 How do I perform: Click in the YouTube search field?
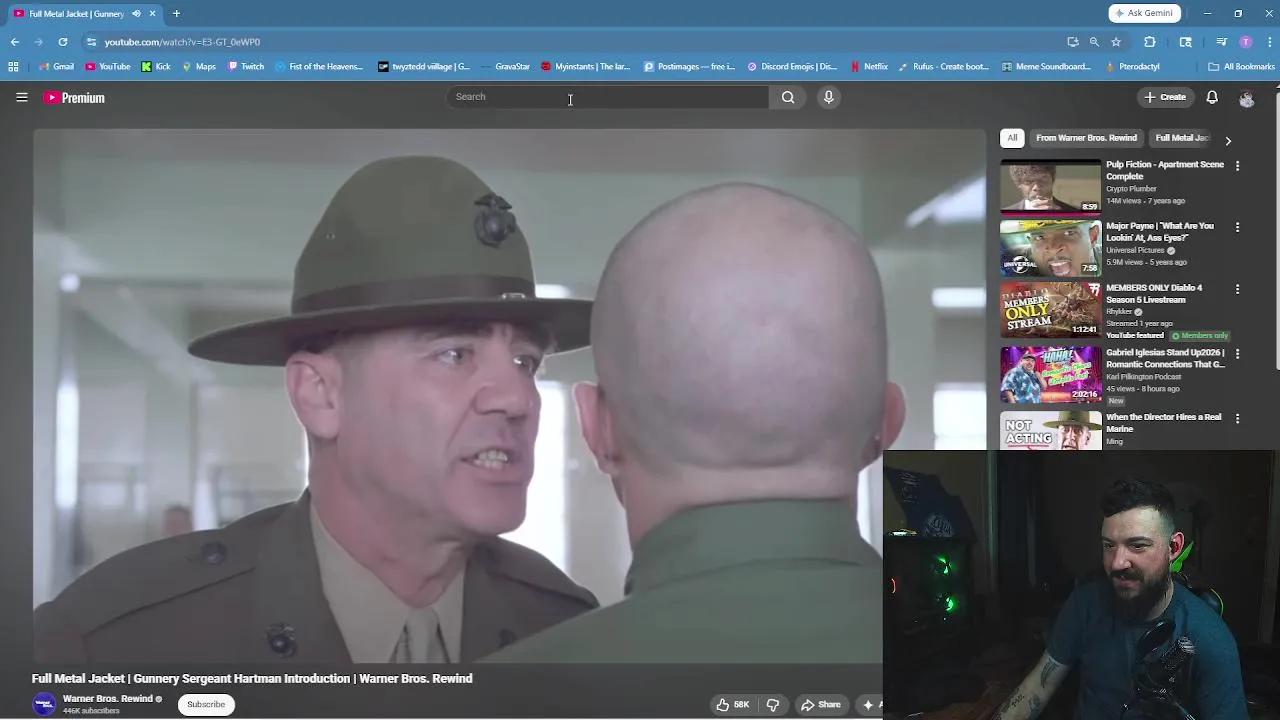(608, 97)
